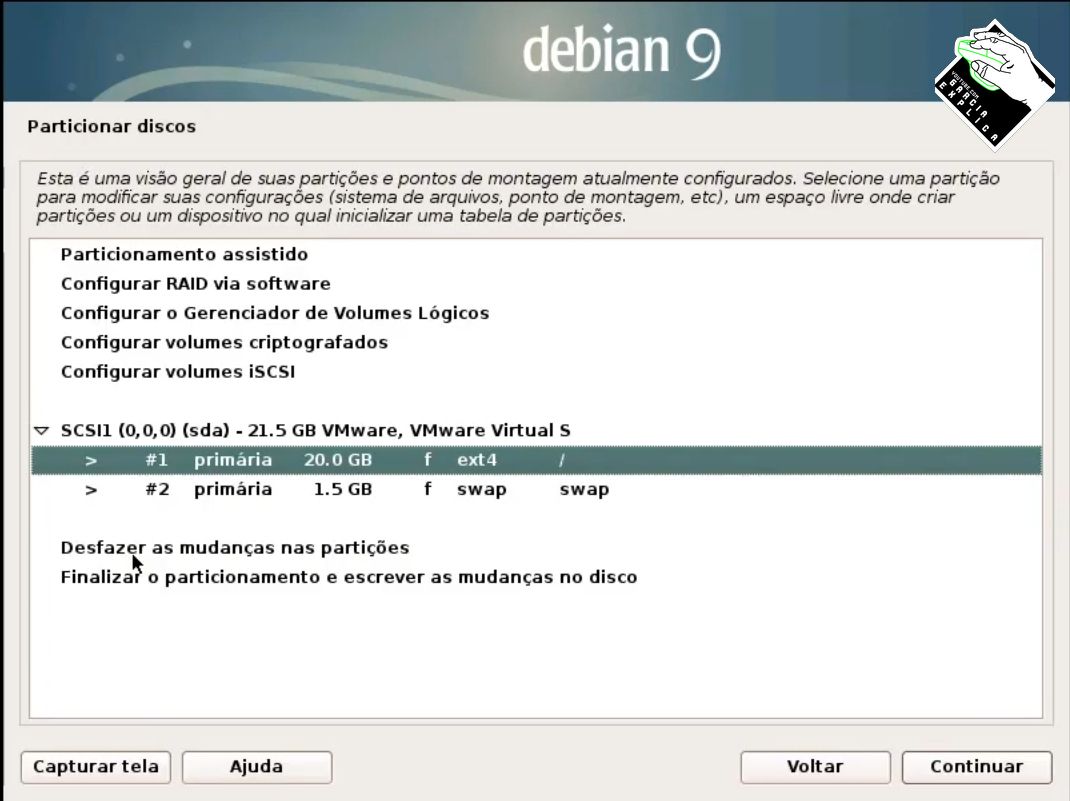Screen dimensions: 1070x801
Task: Collapse the SCSI1 (sda) disk tree
Action: [42, 431]
